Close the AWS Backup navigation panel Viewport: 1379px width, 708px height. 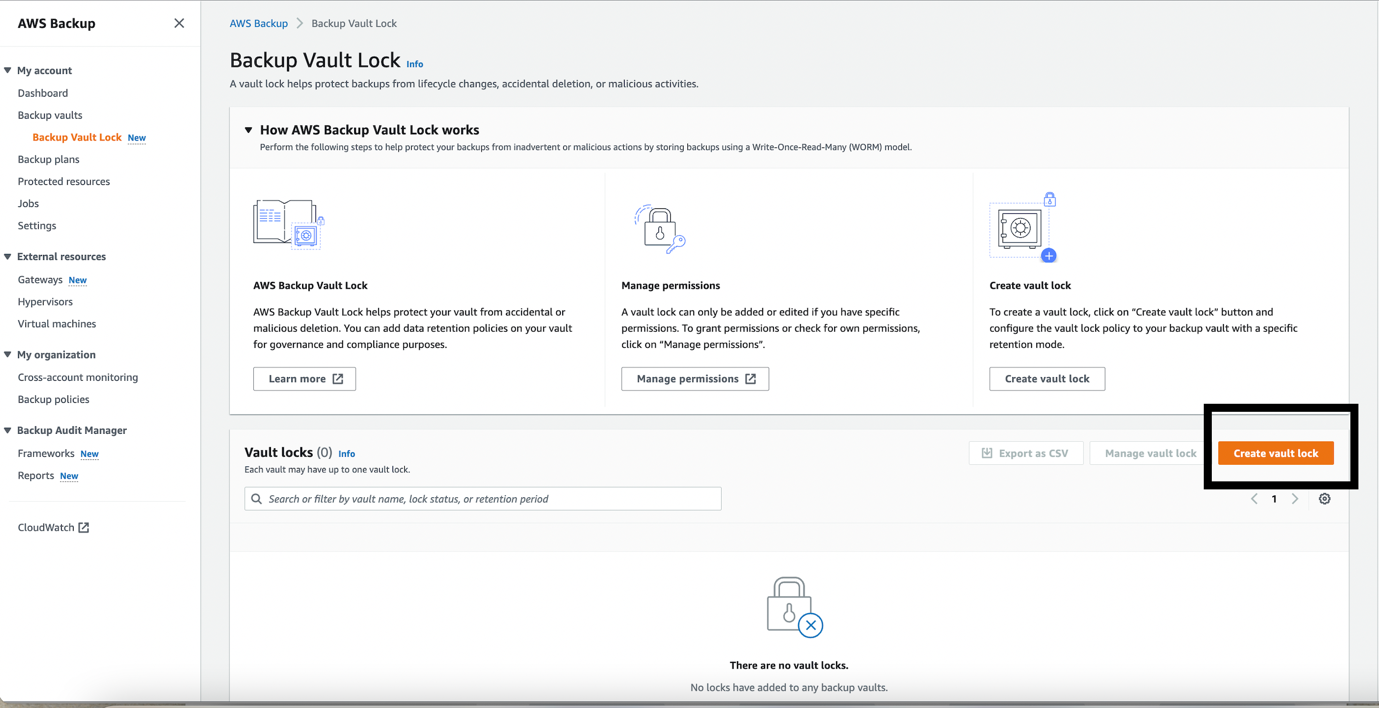[x=178, y=22]
